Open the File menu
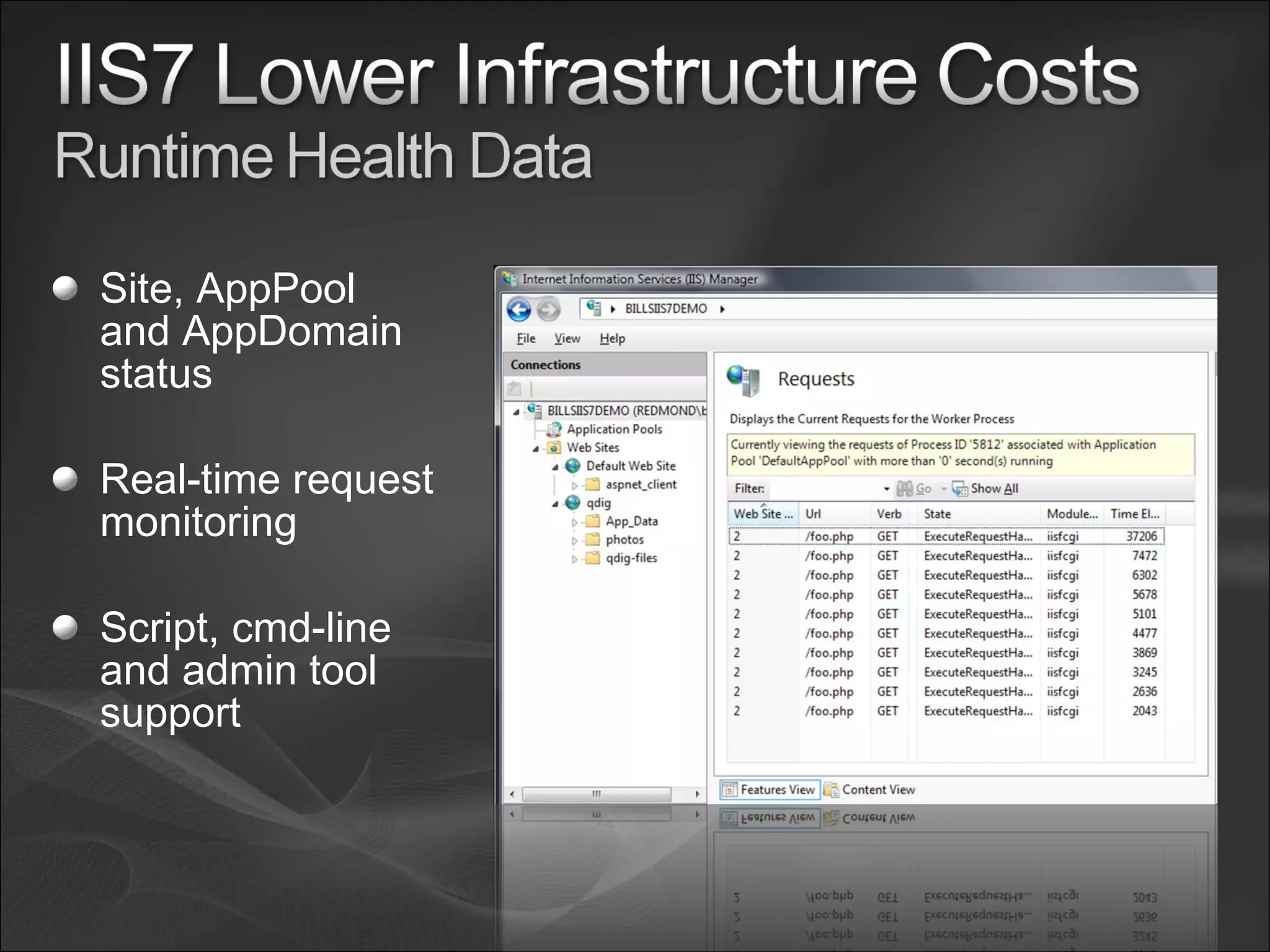The image size is (1270, 952). pyautogui.click(x=526, y=338)
